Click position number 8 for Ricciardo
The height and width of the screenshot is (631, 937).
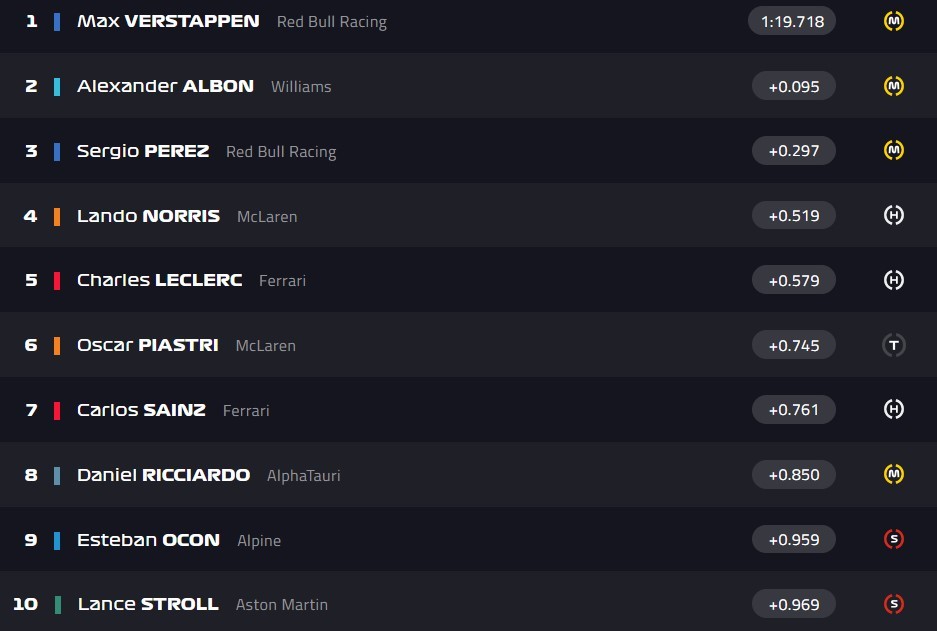click(31, 475)
